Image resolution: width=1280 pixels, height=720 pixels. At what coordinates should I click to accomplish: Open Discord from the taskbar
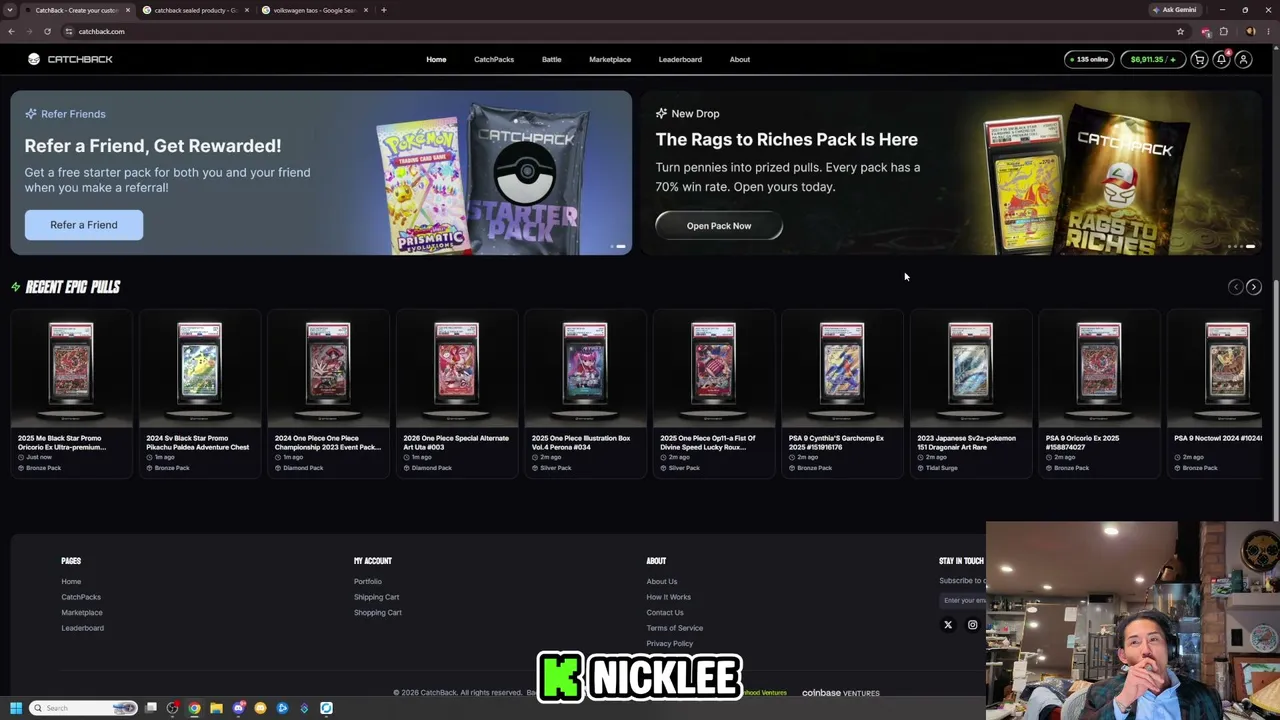[238, 708]
